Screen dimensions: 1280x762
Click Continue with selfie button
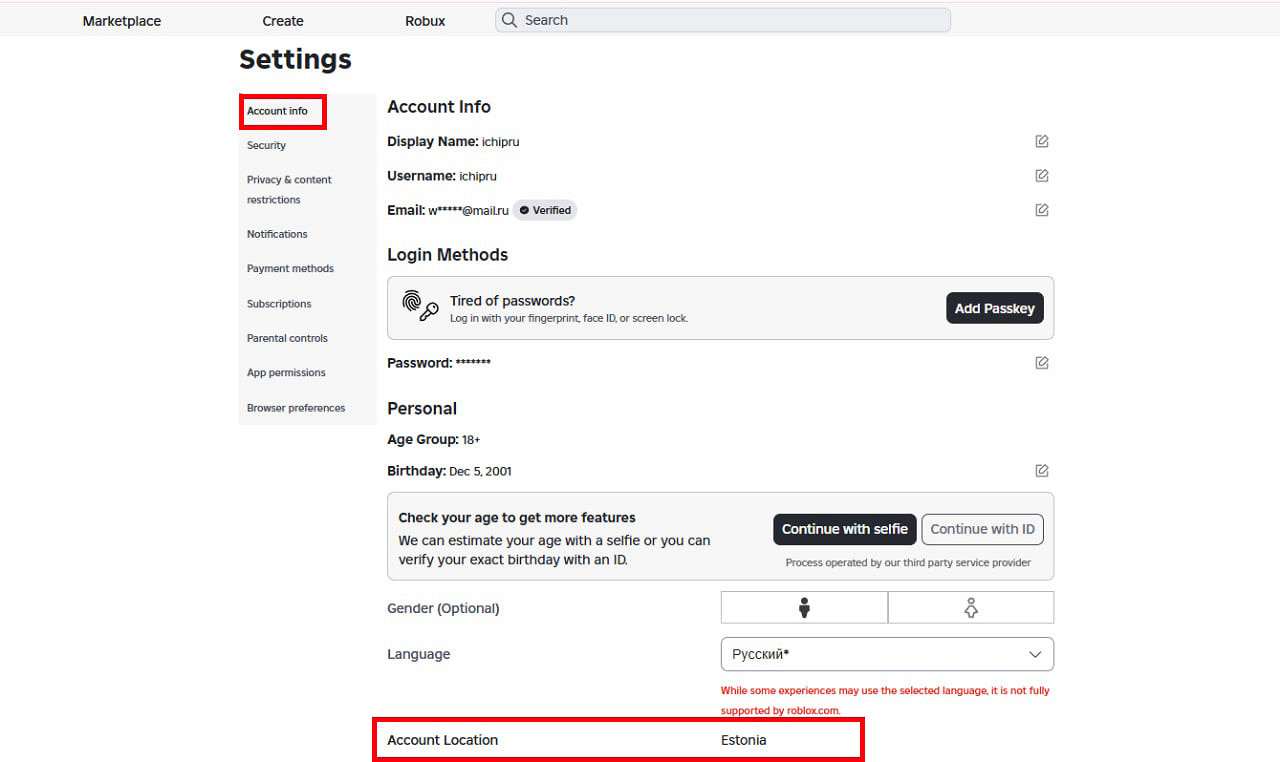tap(844, 529)
